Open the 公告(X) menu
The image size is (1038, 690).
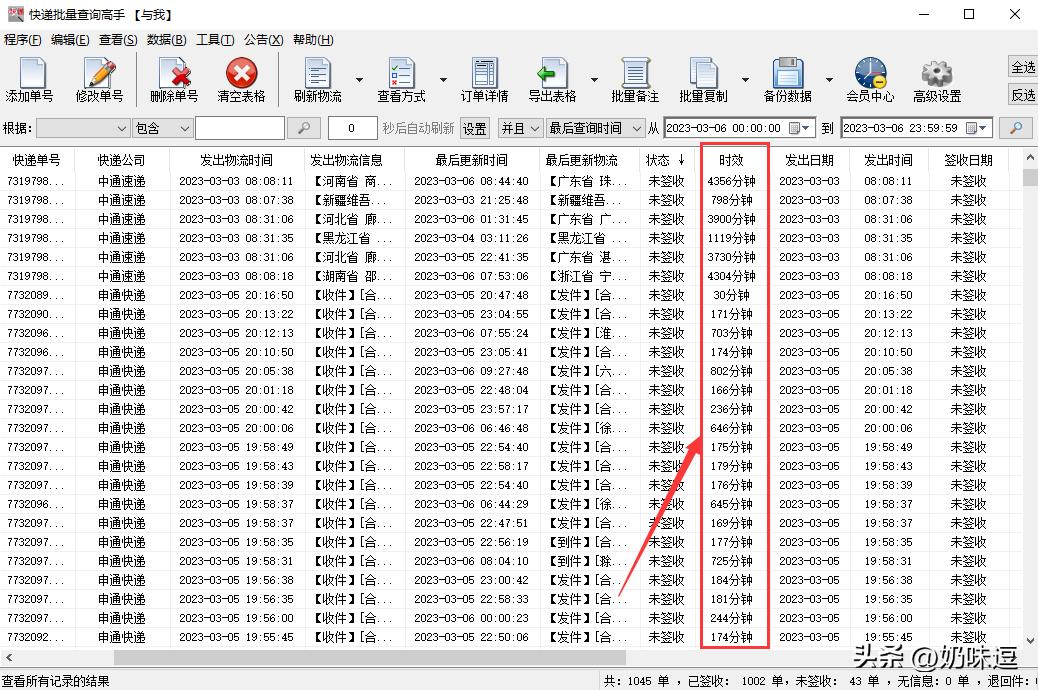pos(263,40)
